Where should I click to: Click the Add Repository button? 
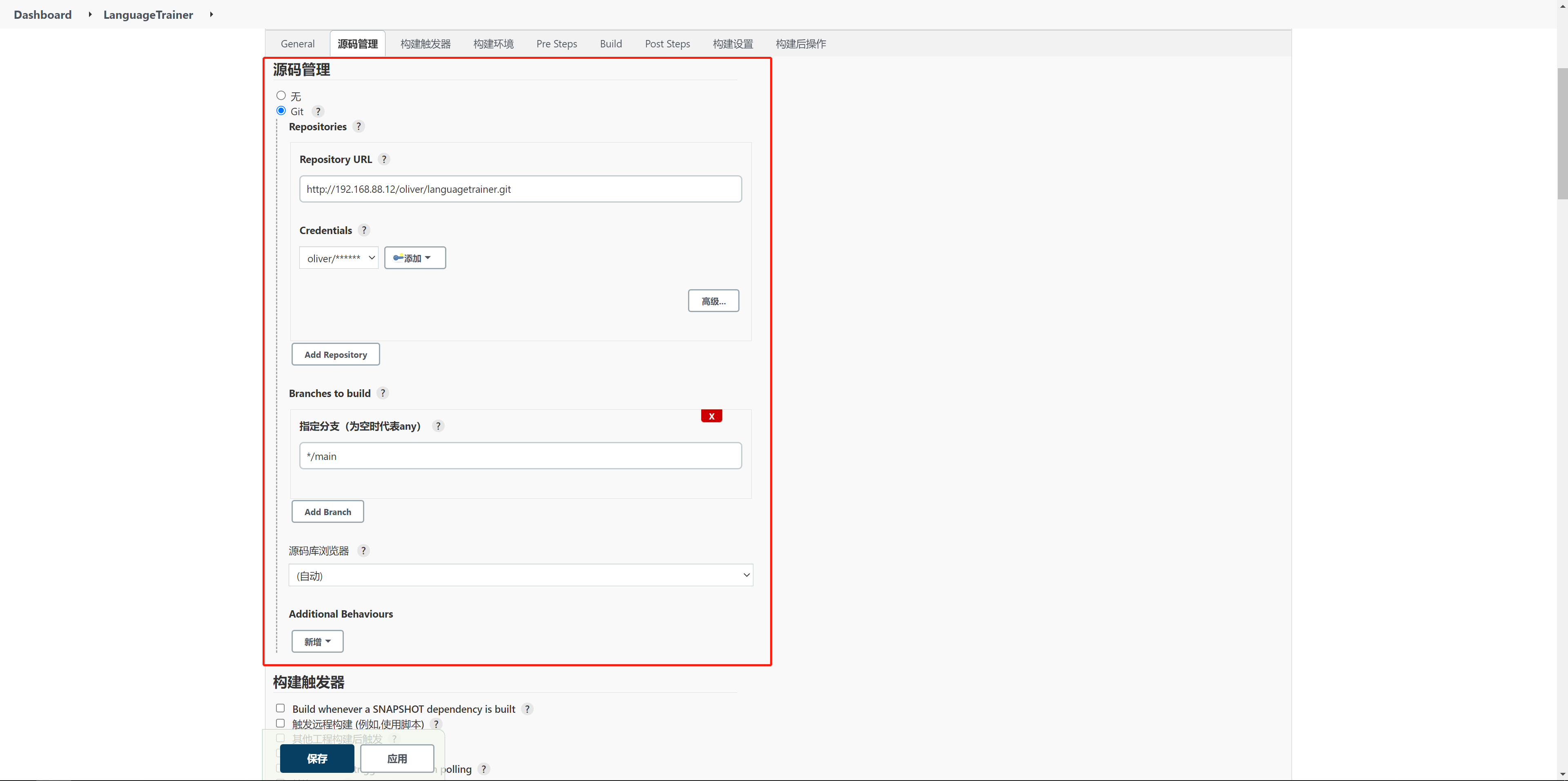point(336,354)
